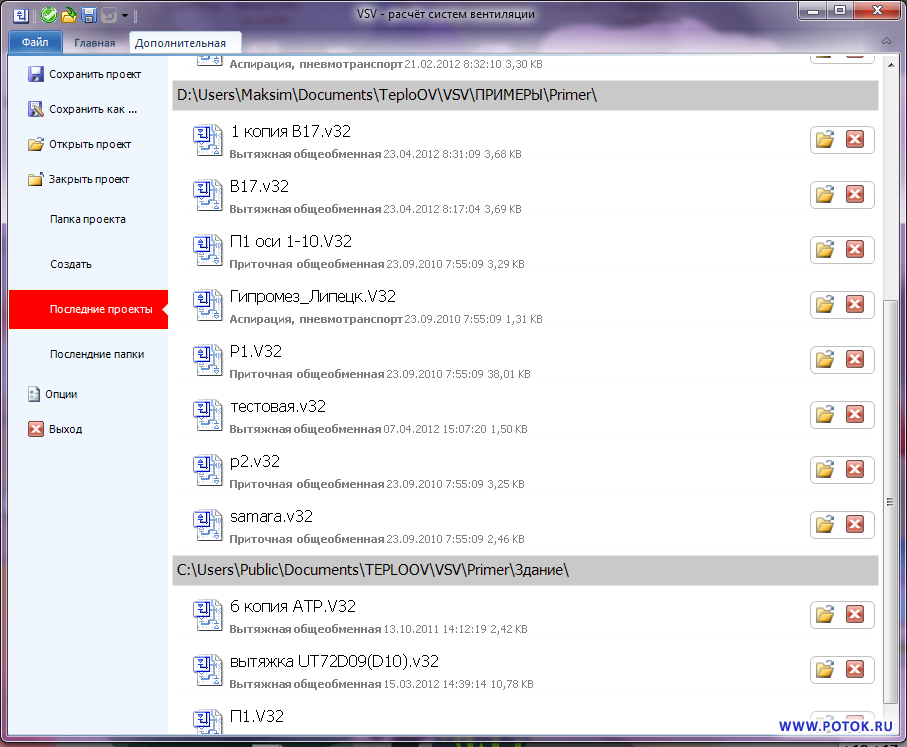907x747 pixels.
Task: Click the floppy disk save icon in title bar
Action: coord(89,15)
